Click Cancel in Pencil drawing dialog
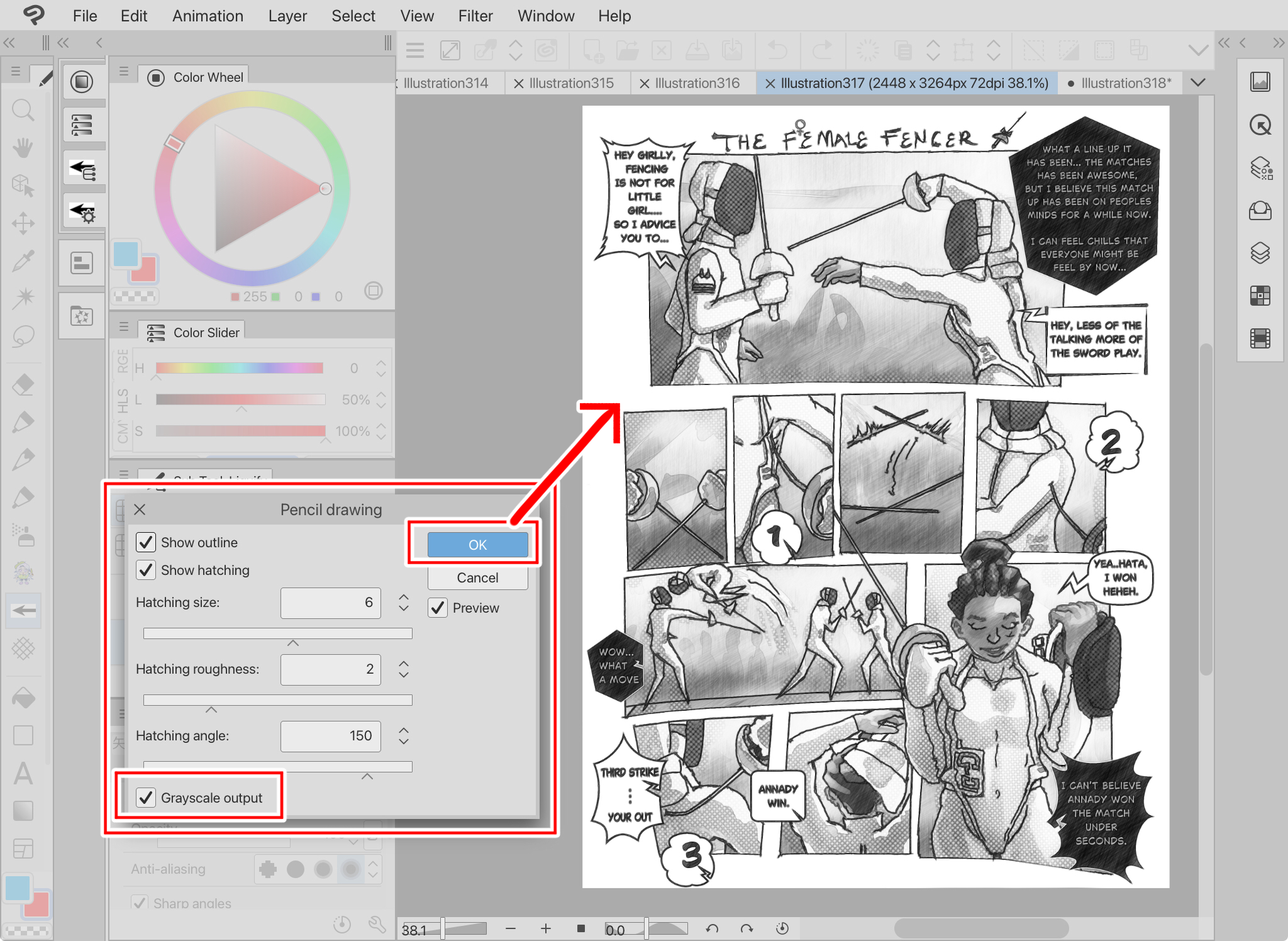Screen dimensions: 1288x941 pos(477,577)
